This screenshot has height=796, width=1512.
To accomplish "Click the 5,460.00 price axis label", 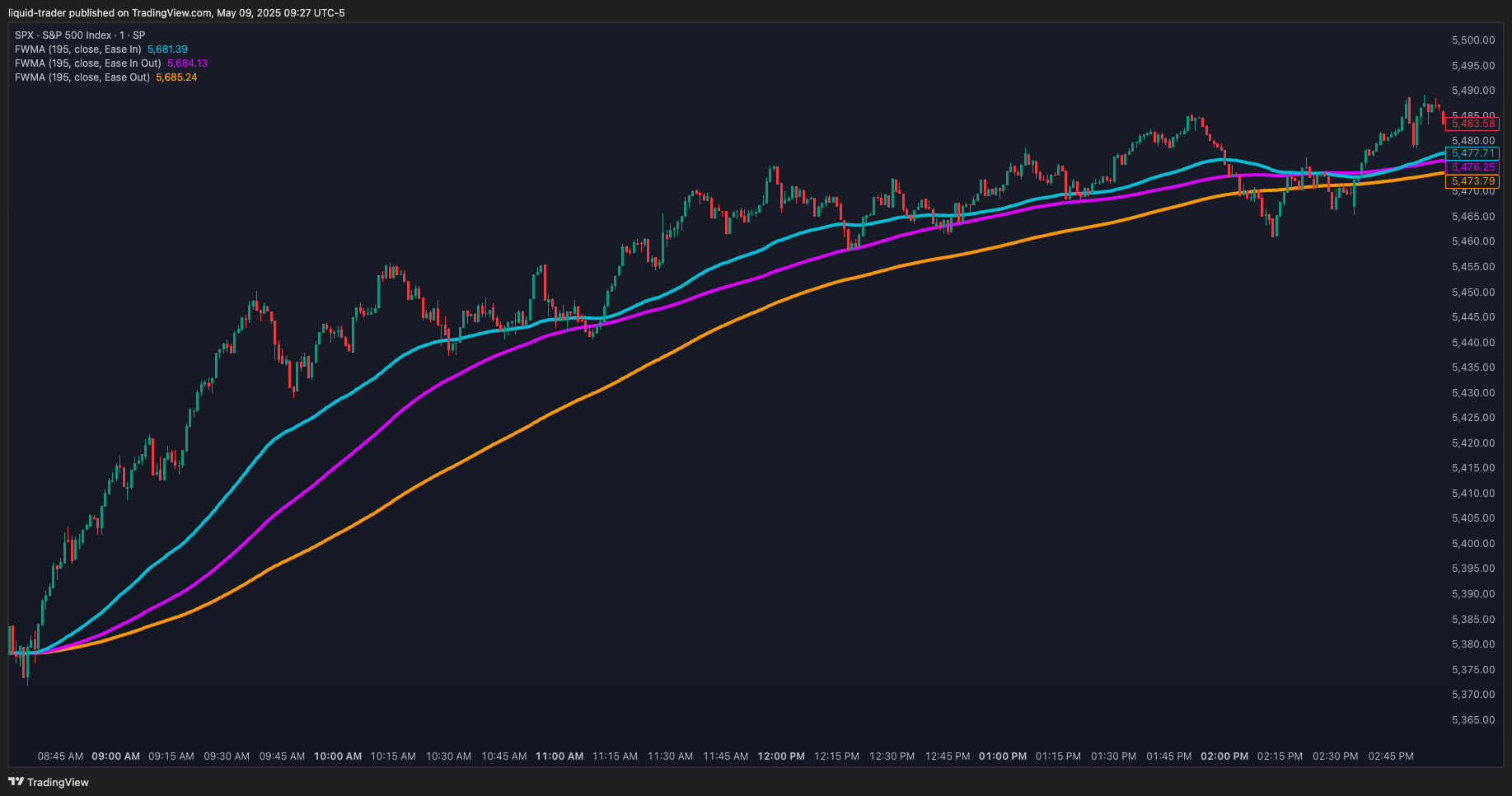I will [1473, 241].
